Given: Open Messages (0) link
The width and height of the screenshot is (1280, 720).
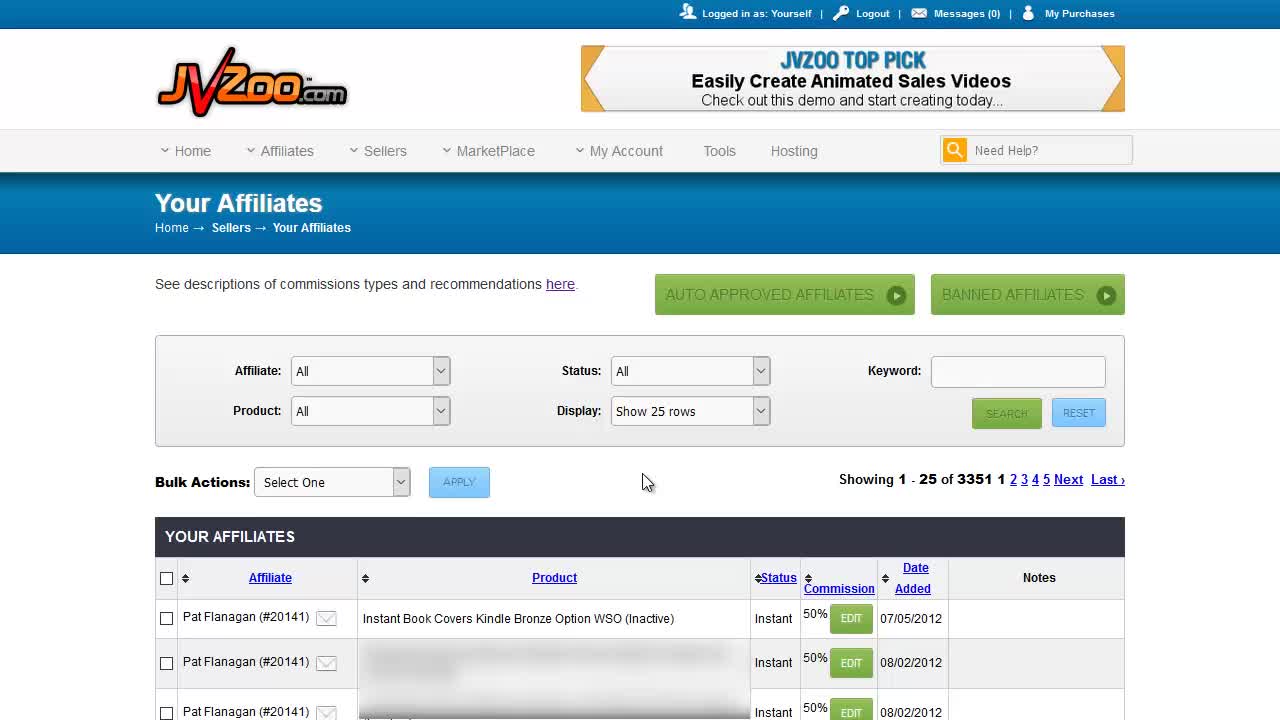Looking at the screenshot, I should coord(967,13).
